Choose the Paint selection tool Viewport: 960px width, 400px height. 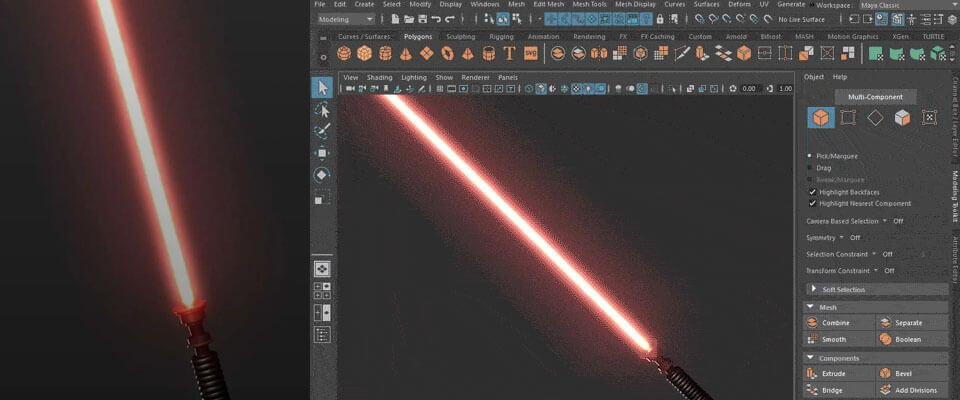pos(323,131)
